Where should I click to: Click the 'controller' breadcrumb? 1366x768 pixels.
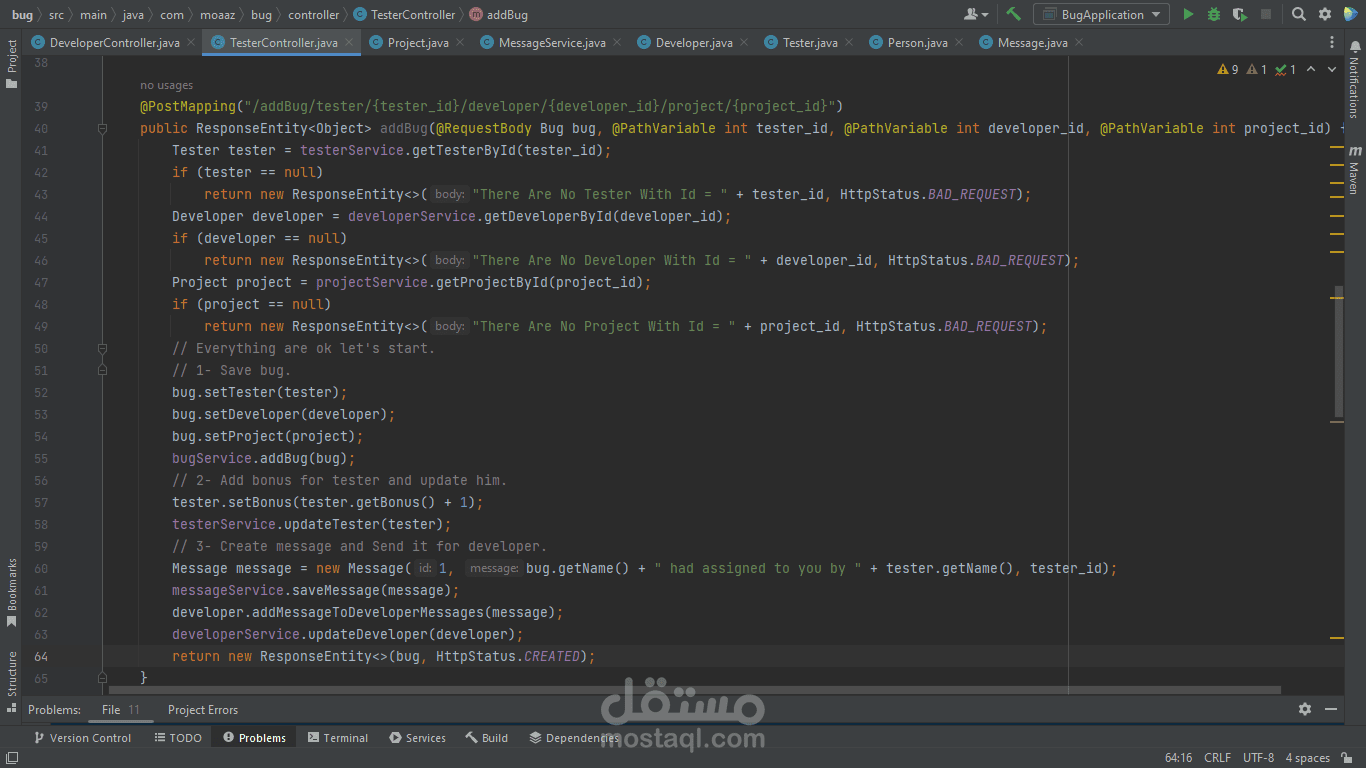point(313,15)
